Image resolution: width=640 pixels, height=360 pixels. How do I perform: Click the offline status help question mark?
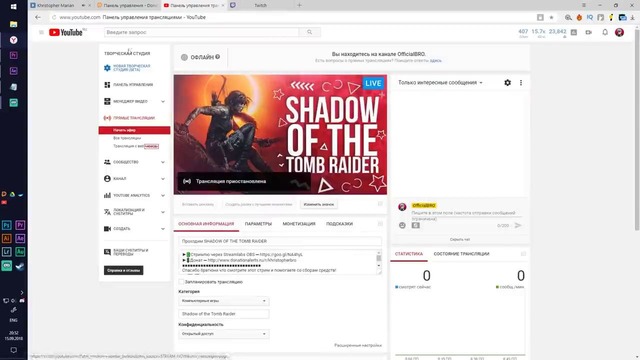click(218, 57)
